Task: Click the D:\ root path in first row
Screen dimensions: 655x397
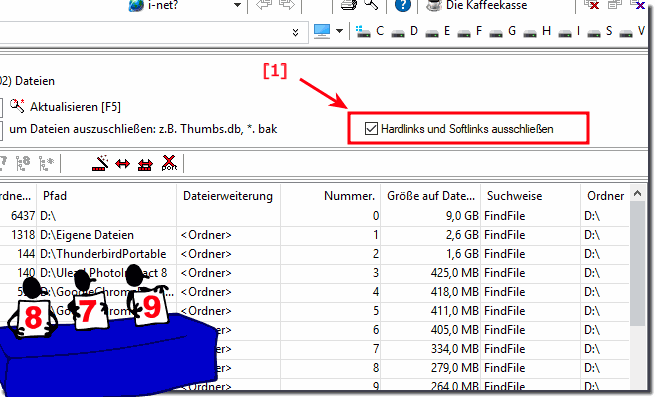Action: [x=48, y=216]
